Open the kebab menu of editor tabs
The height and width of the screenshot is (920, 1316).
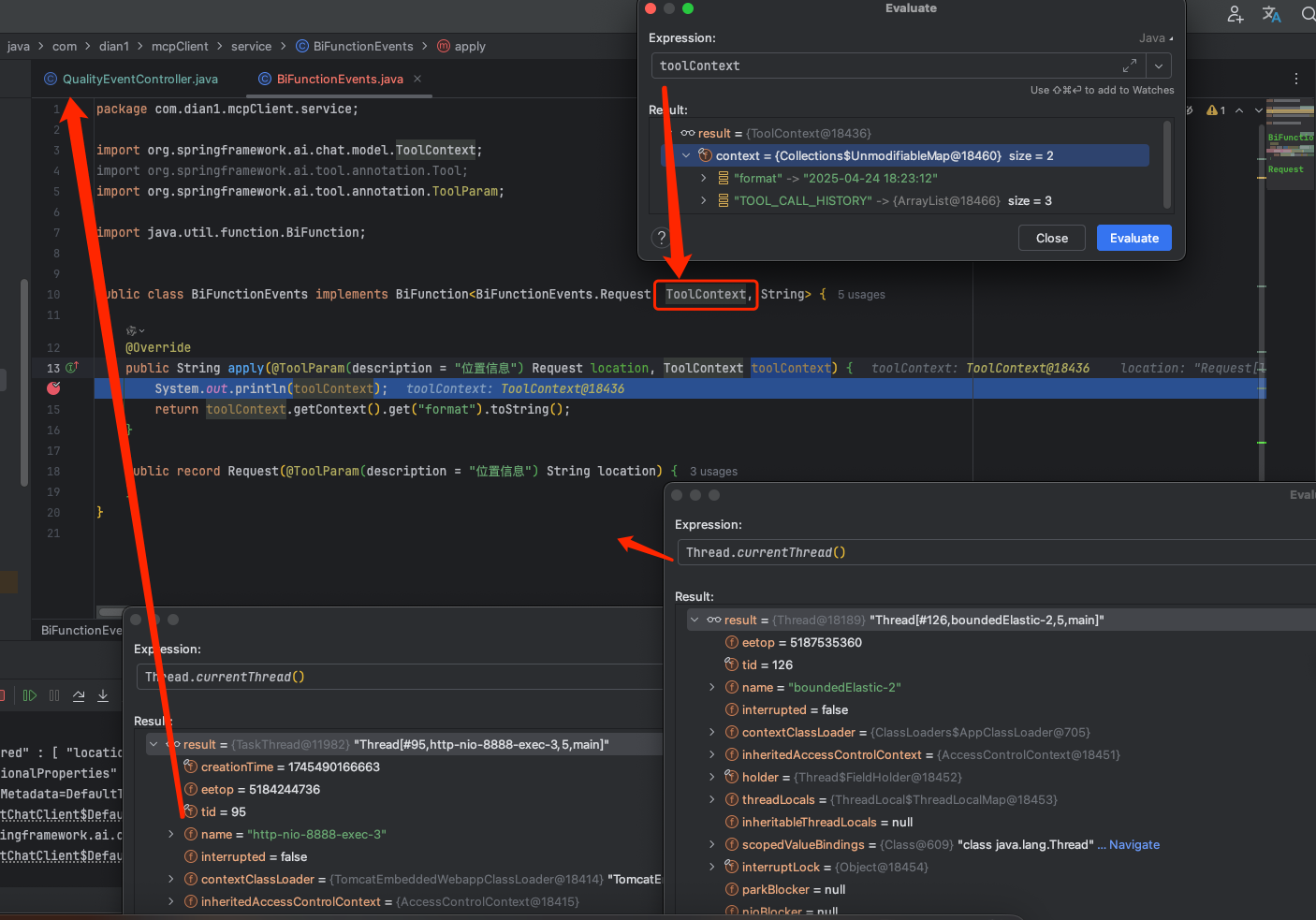point(1296,80)
